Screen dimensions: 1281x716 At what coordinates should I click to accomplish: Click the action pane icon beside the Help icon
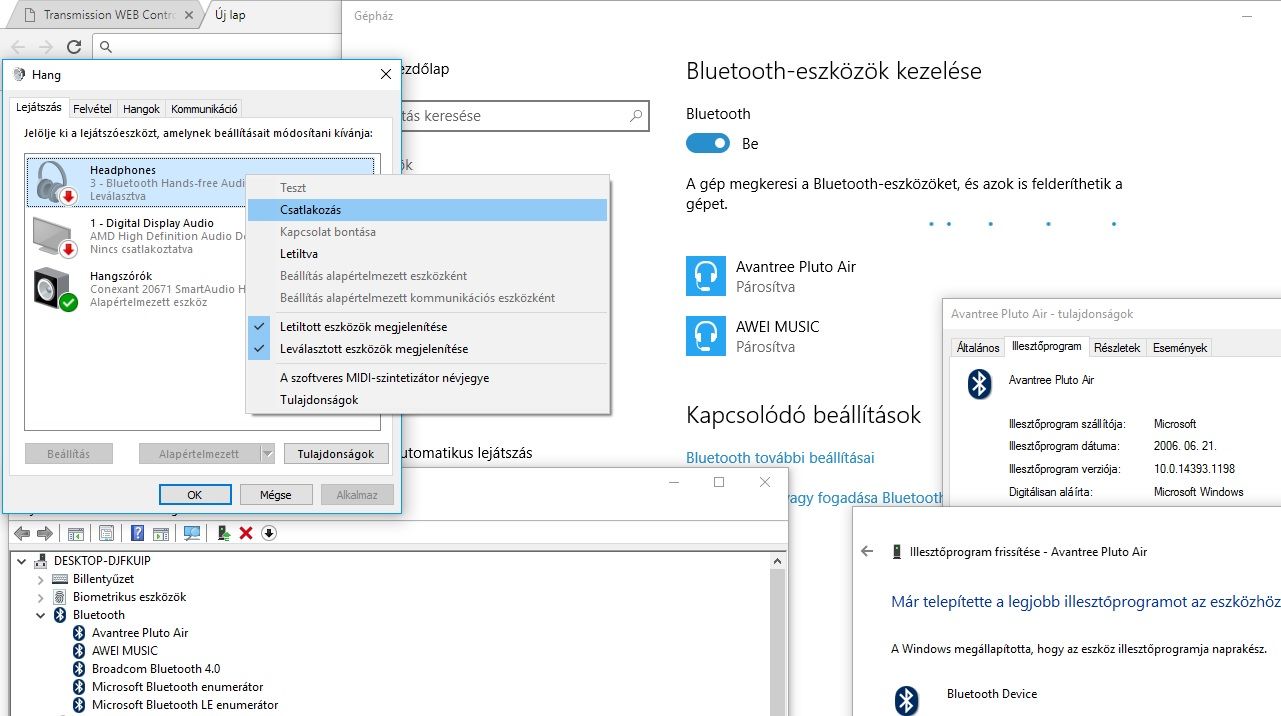tap(162, 534)
